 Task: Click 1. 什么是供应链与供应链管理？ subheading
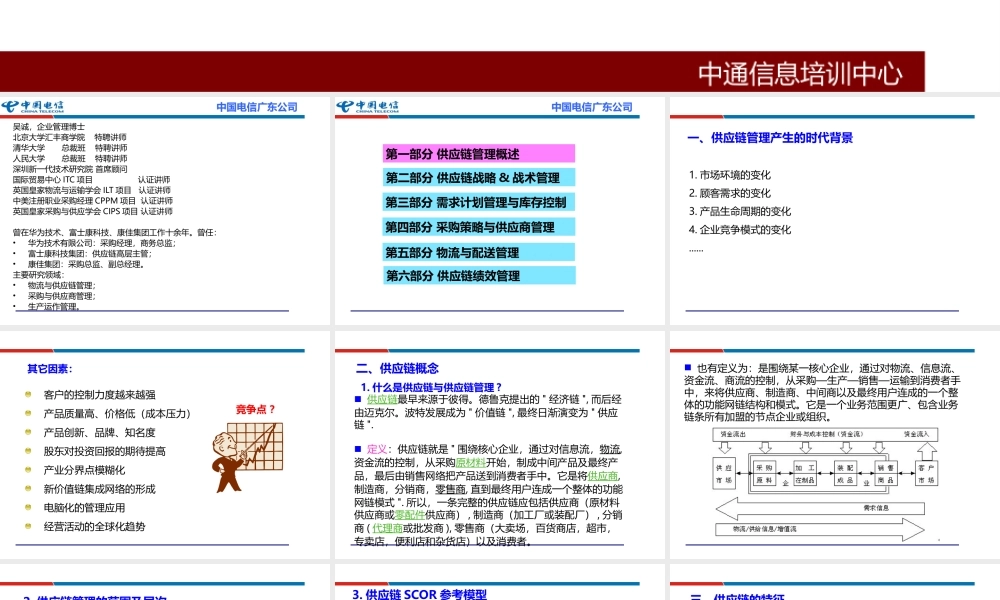tap(431, 387)
